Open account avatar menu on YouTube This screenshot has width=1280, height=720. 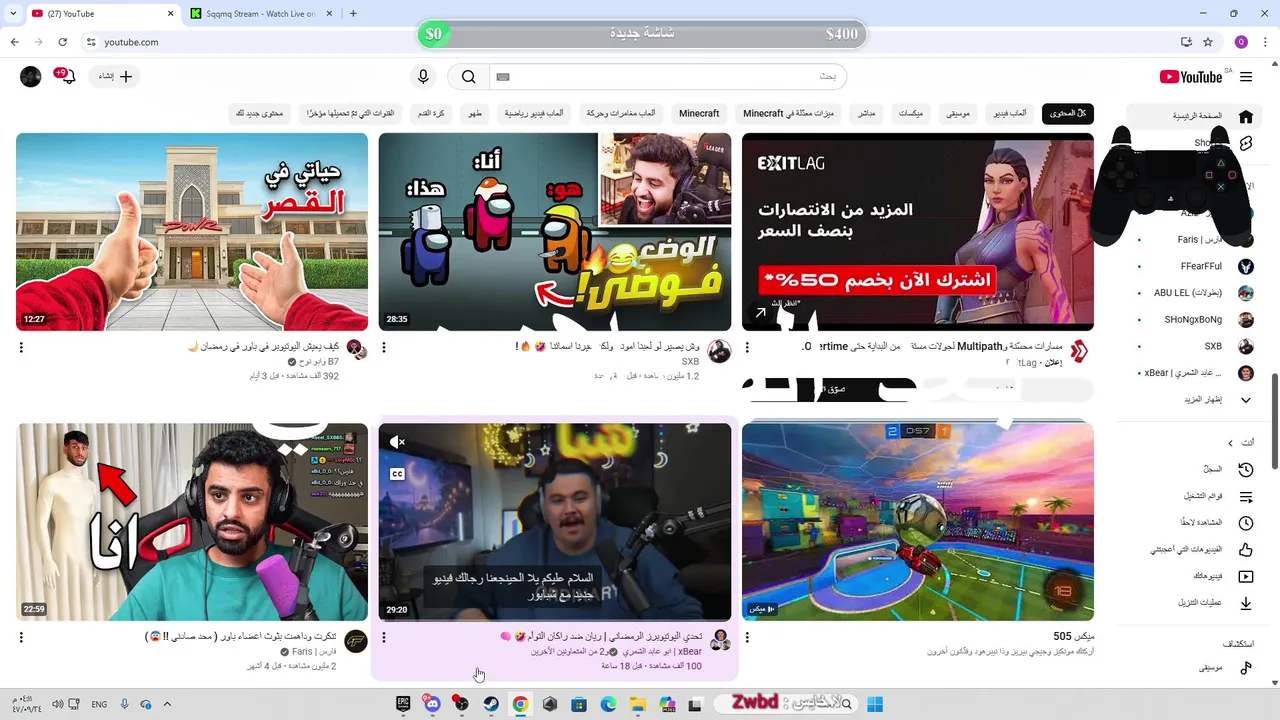(x=31, y=77)
